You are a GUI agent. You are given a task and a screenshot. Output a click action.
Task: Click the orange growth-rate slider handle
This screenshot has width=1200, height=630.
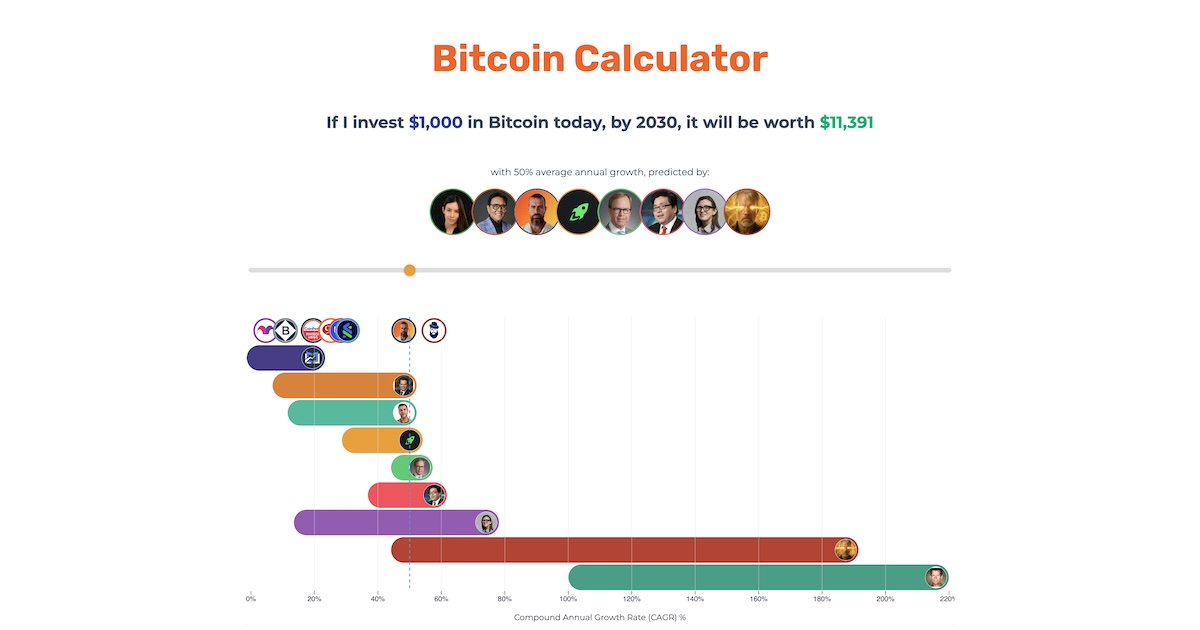click(409, 270)
